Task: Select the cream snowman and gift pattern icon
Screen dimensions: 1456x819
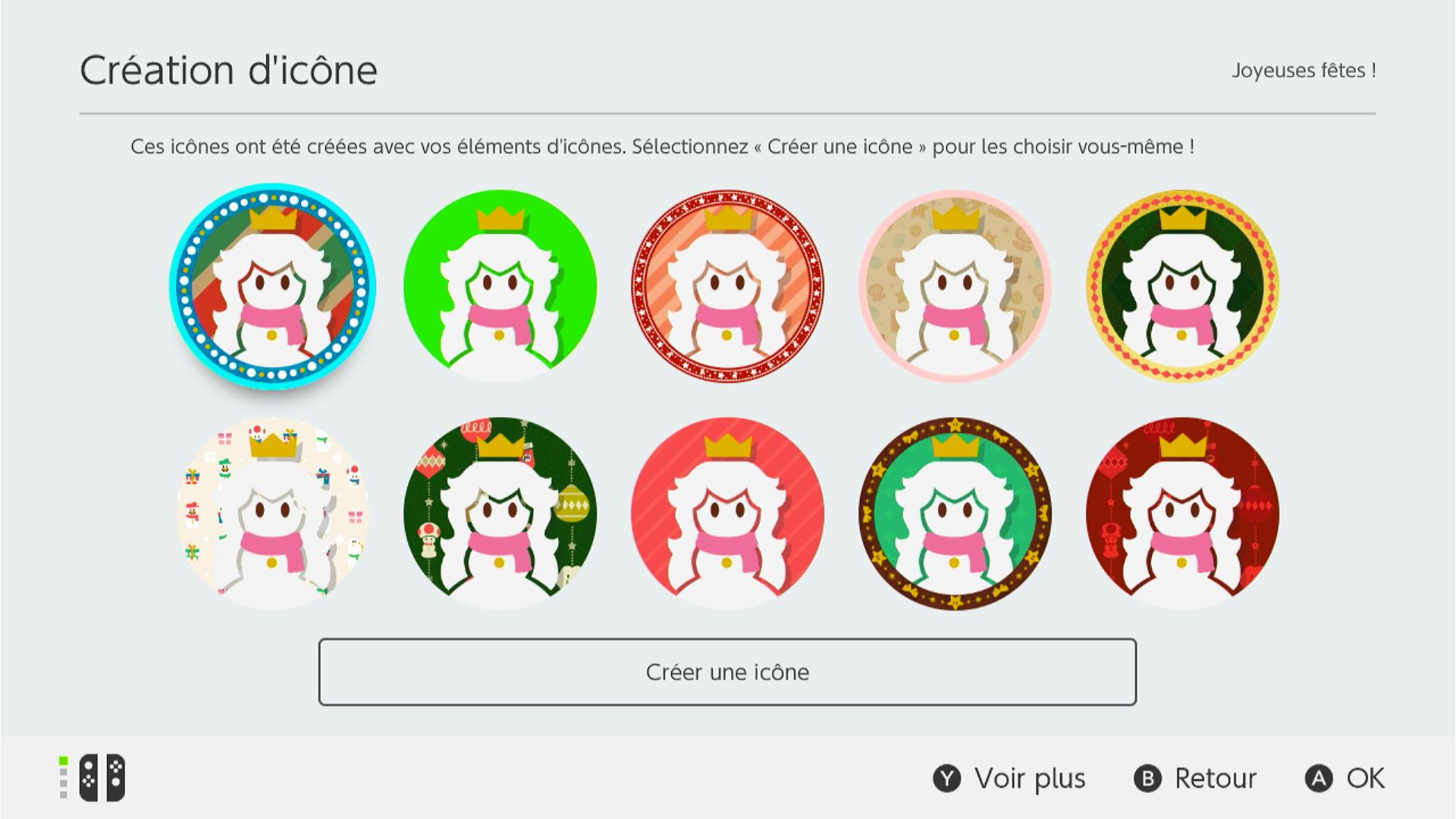Action: click(x=272, y=513)
